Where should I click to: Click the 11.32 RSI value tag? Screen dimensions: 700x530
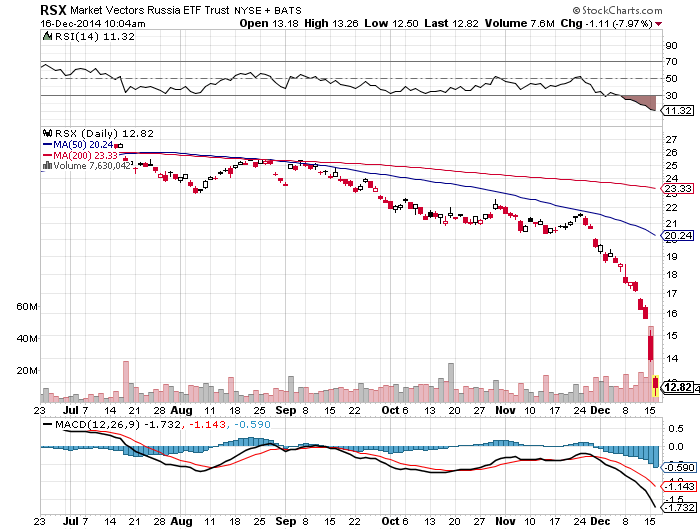679,110
